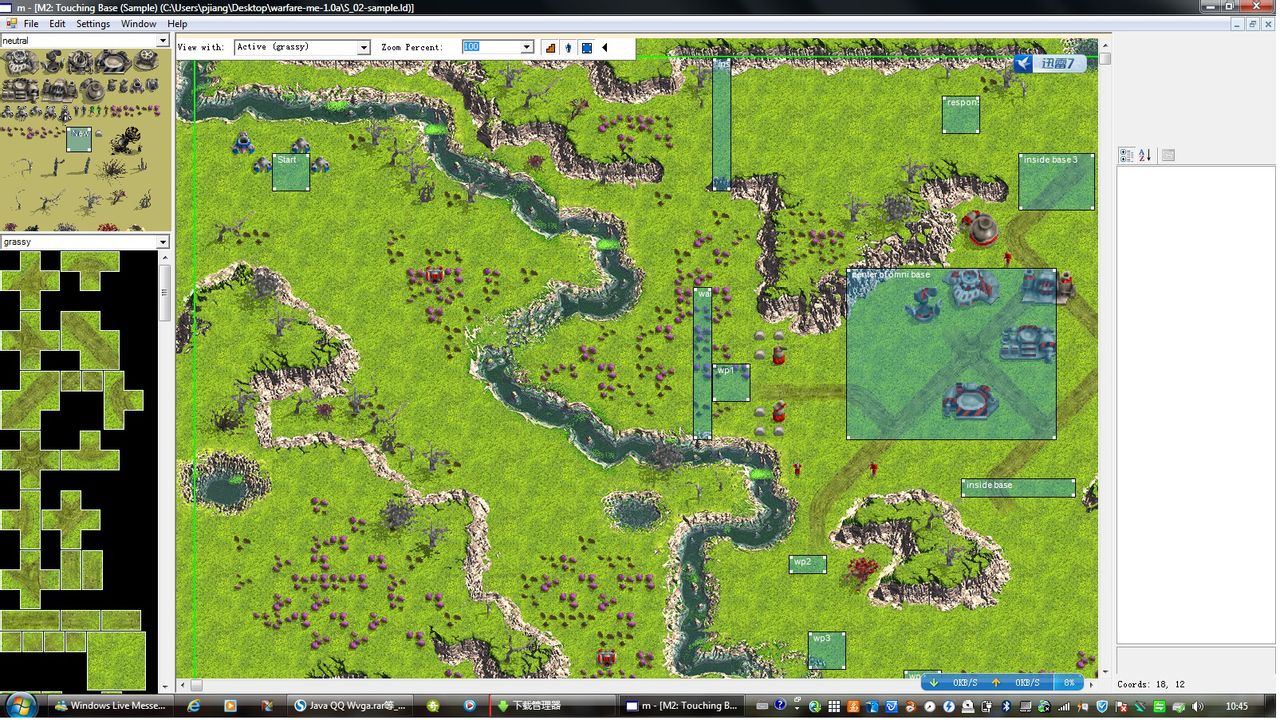The width and height of the screenshot is (1280, 720).
Task: Click the Zoom Percent value field
Action: 491,48
